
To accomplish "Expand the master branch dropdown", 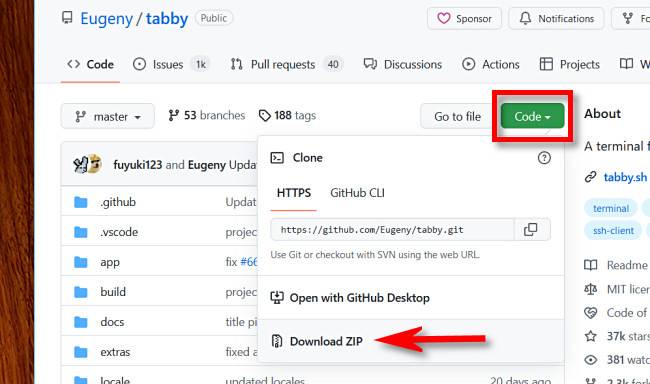I will point(108,117).
